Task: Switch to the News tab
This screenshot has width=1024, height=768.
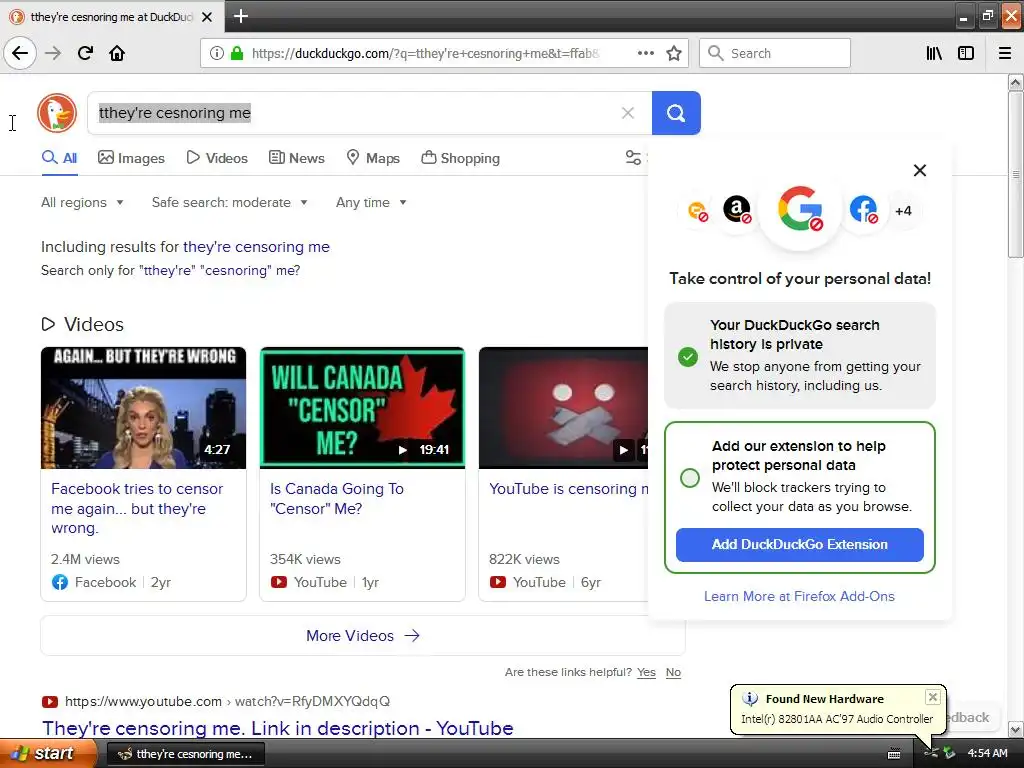Action: pos(296,158)
